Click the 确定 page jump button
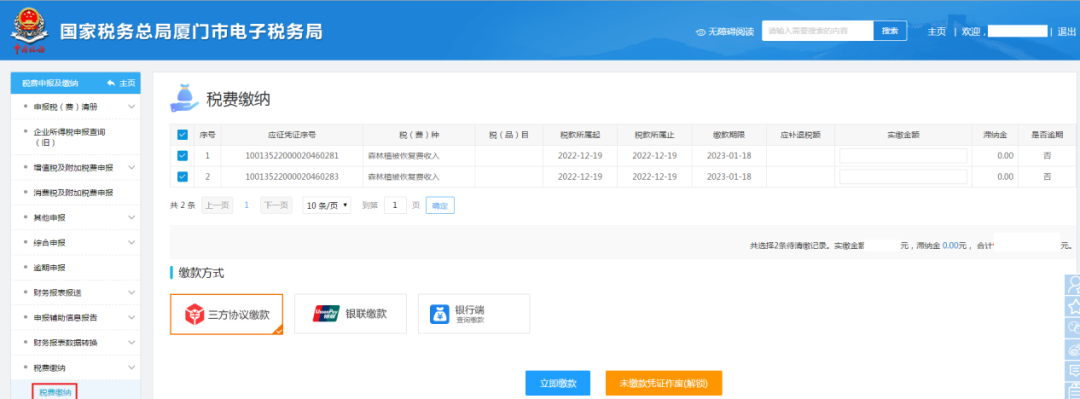 point(439,205)
